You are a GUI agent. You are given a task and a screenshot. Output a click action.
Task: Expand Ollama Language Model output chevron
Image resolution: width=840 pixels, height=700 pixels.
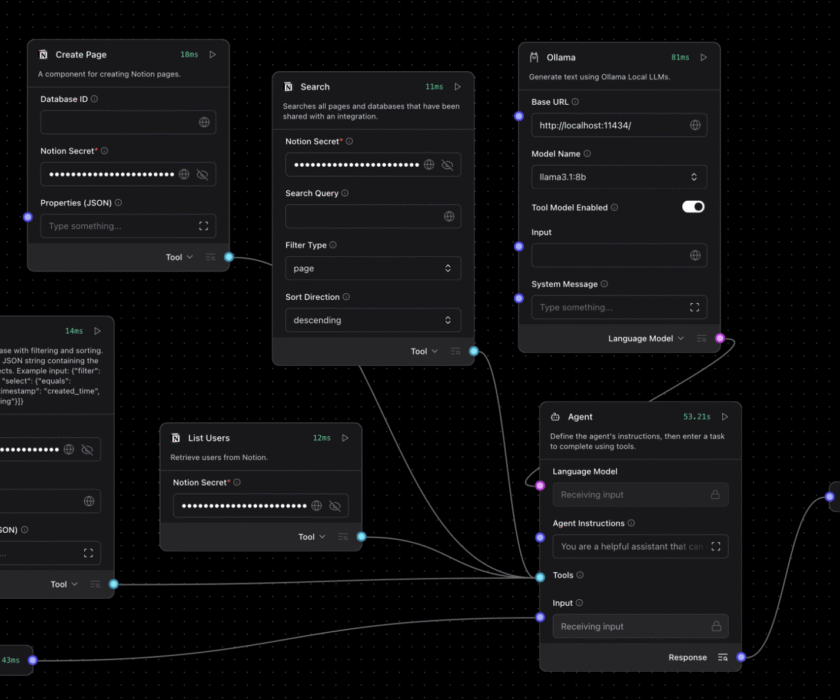pyautogui.click(x=681, y=338)
